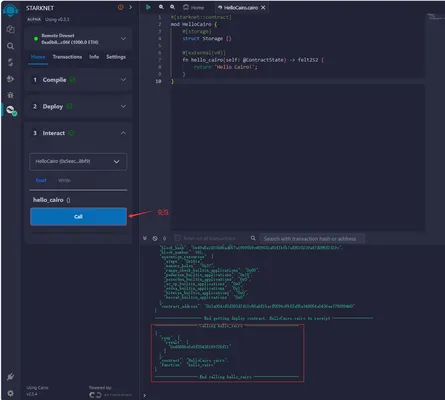Image resolution: width=445 pixels, height=400 pixels.
Task: Open the Deploy & run sidebar icon
Action: point(10,79)
